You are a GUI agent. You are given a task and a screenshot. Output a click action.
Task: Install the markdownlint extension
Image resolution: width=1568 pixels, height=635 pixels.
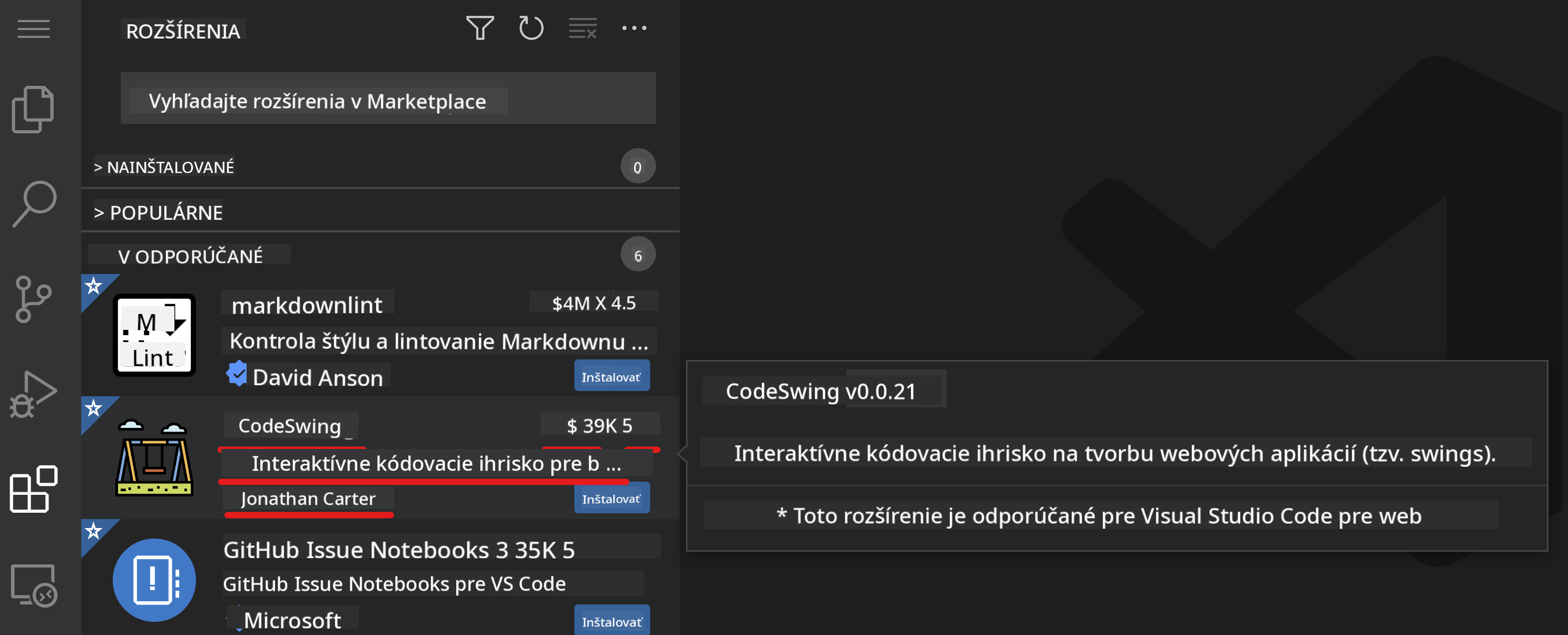tap(611, 376)
